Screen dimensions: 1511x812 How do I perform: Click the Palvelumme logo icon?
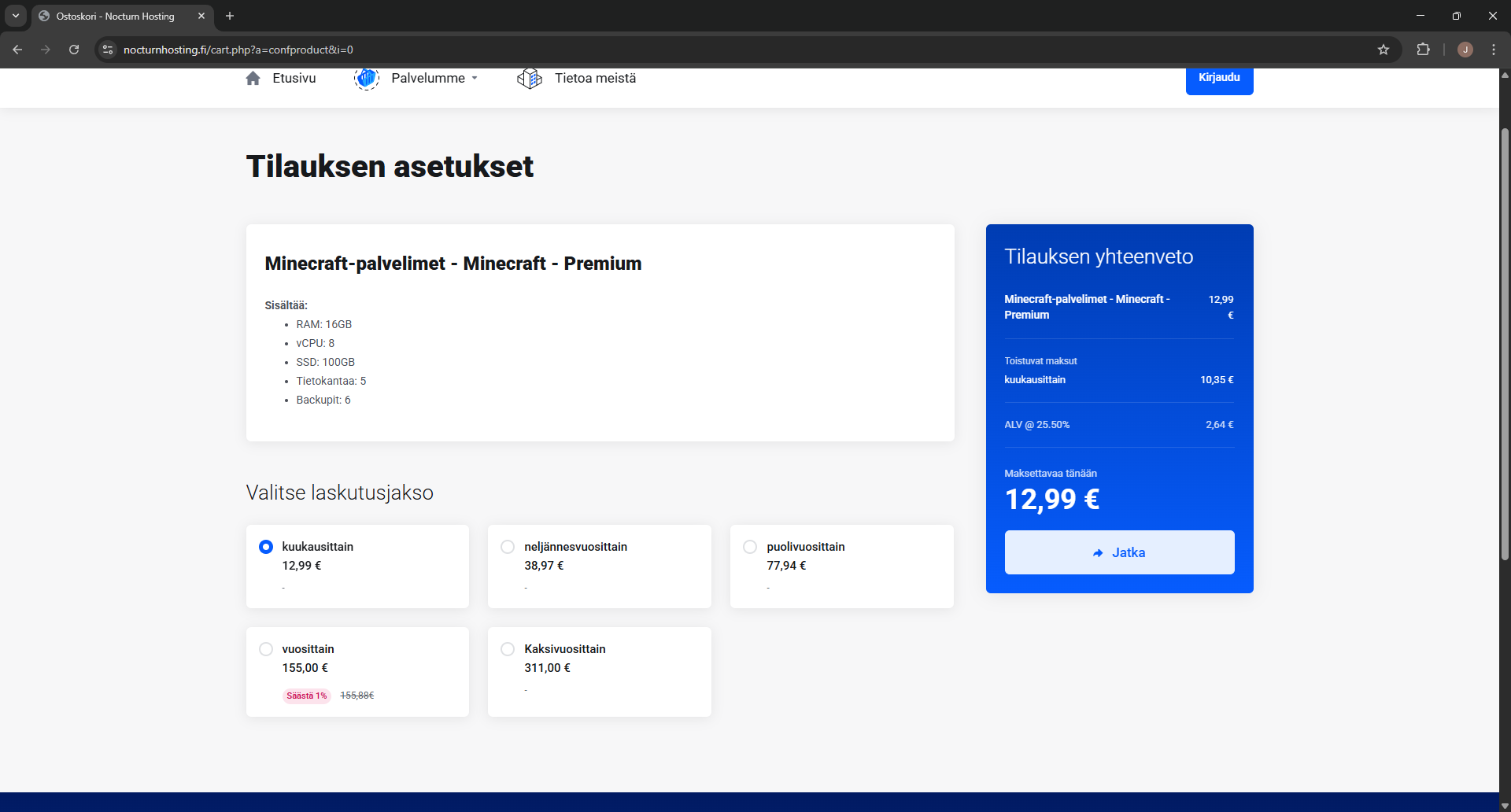(x=366, y=78)
